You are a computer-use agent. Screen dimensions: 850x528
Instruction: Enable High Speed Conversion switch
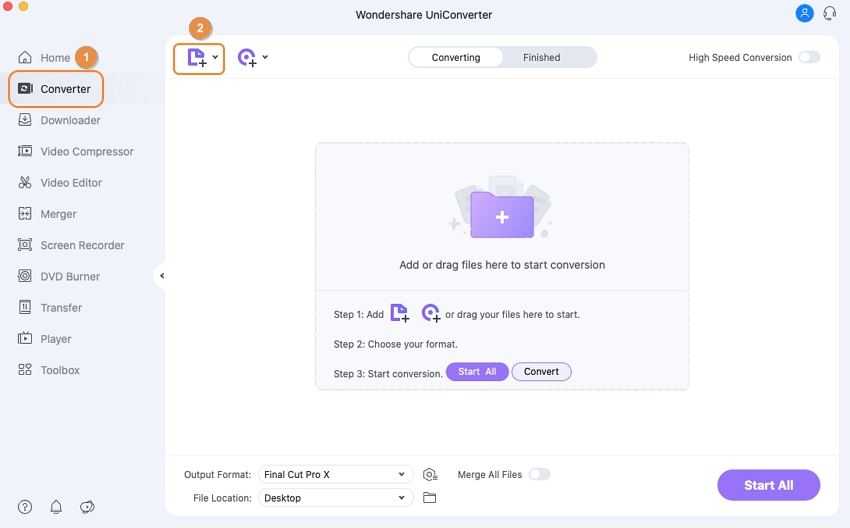[x=808, y=58]
